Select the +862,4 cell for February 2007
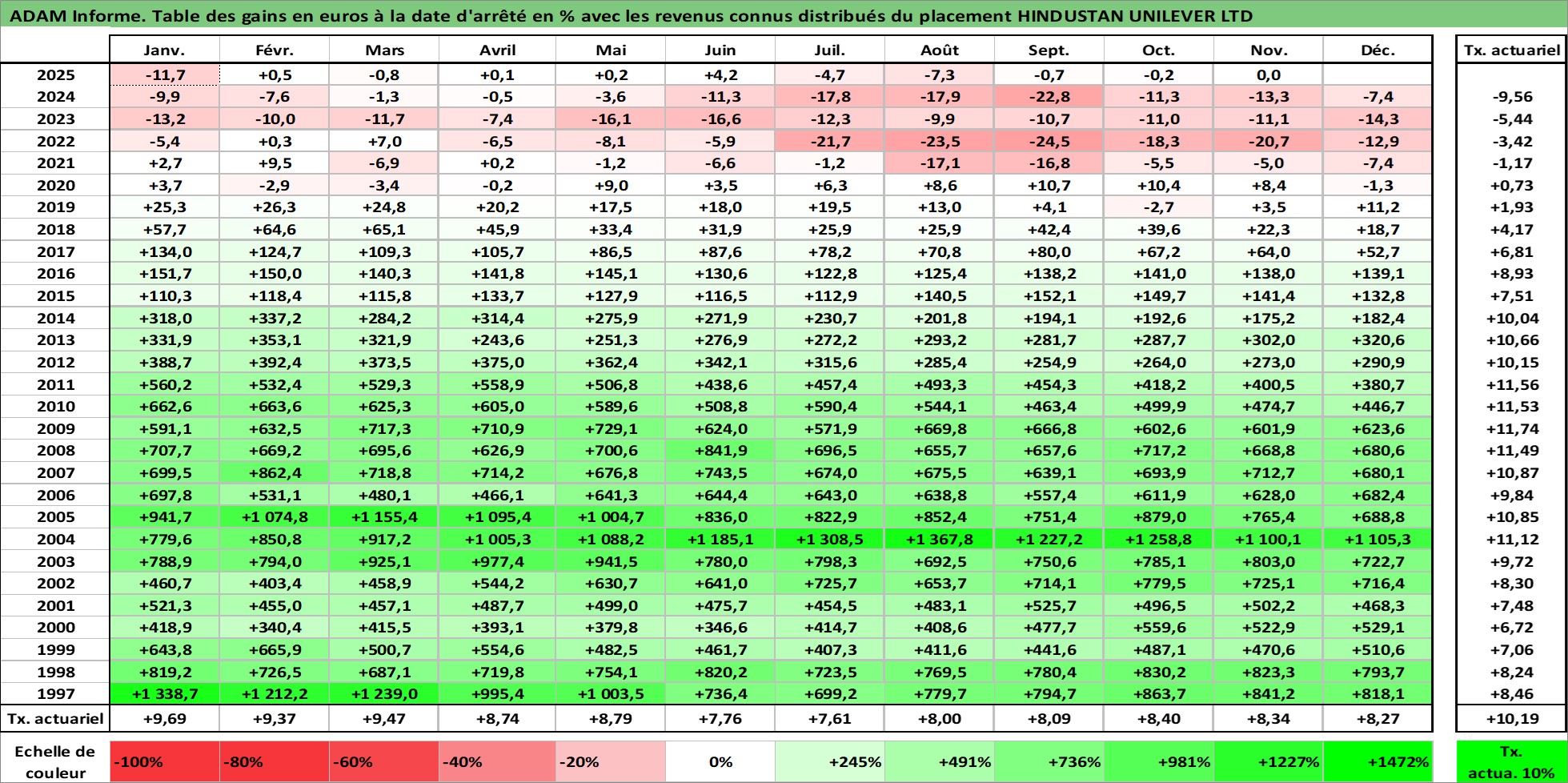 click(x=275, y=472)
